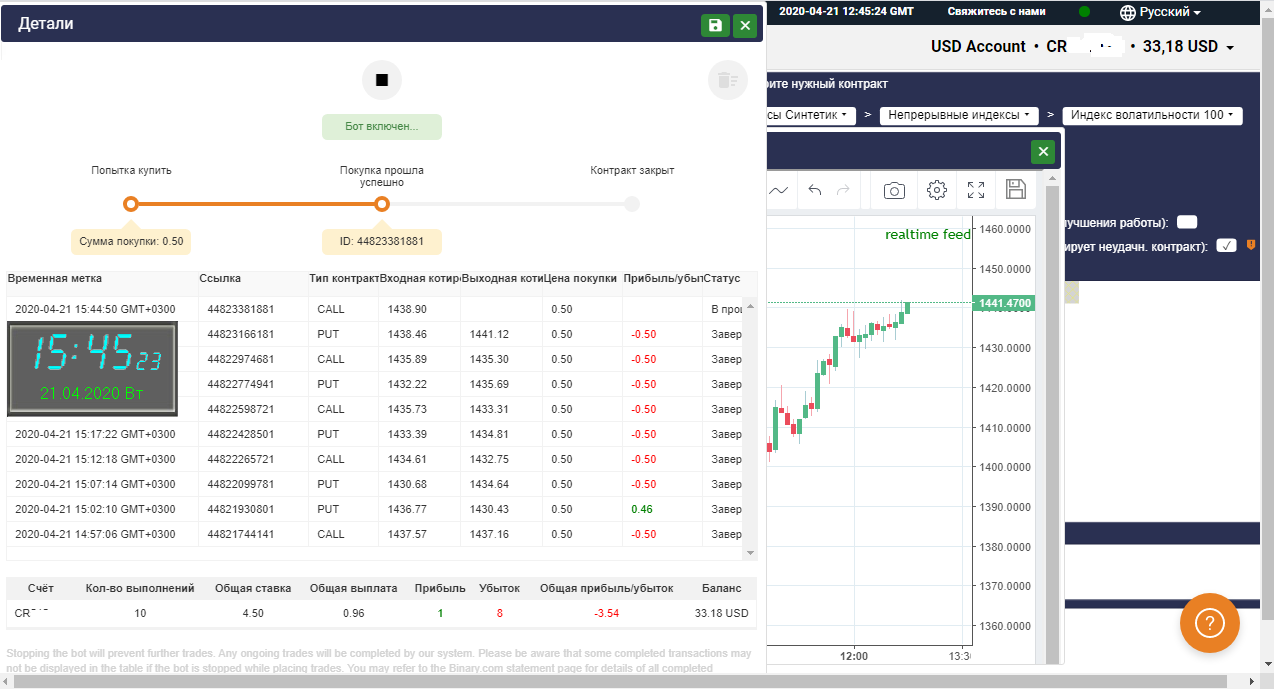Viewport: 1274px width, 689px height.
Task: Expand the chart to fullscreen
Action: pyautogui.click(x=975, y=190)
